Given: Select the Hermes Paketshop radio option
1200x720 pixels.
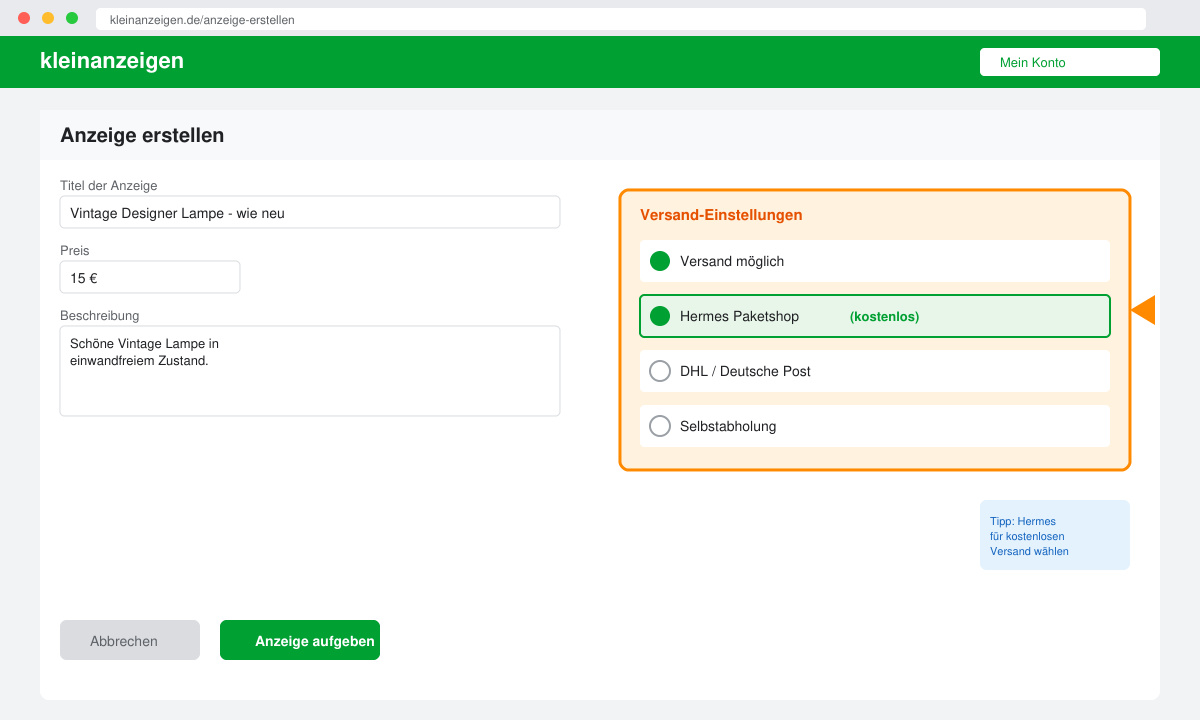Looking at the screenshot, I should (660, 316).
